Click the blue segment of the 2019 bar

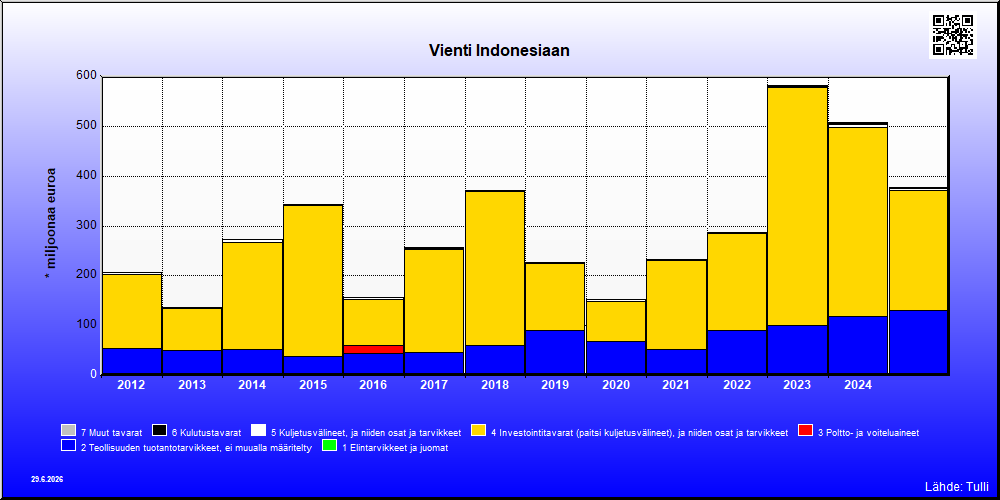click(x=555, y=352)
